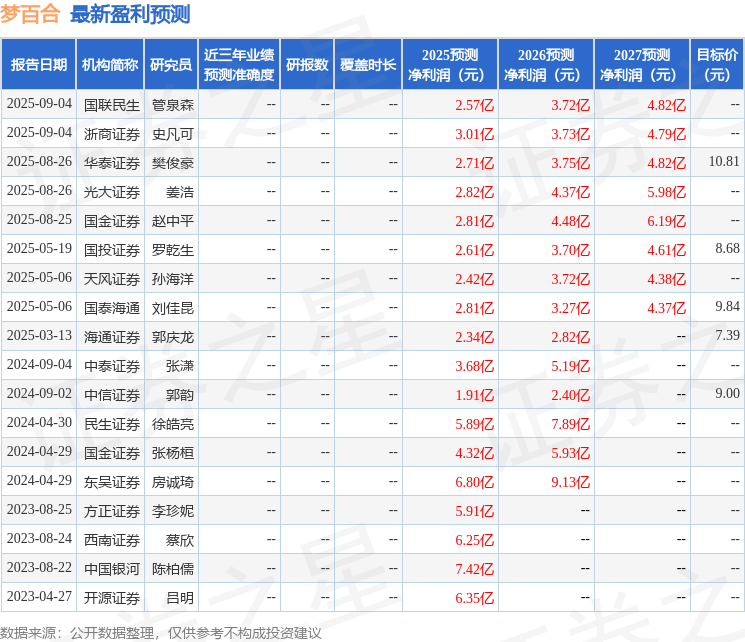Click the 10.81 target price value

(724, 162)
